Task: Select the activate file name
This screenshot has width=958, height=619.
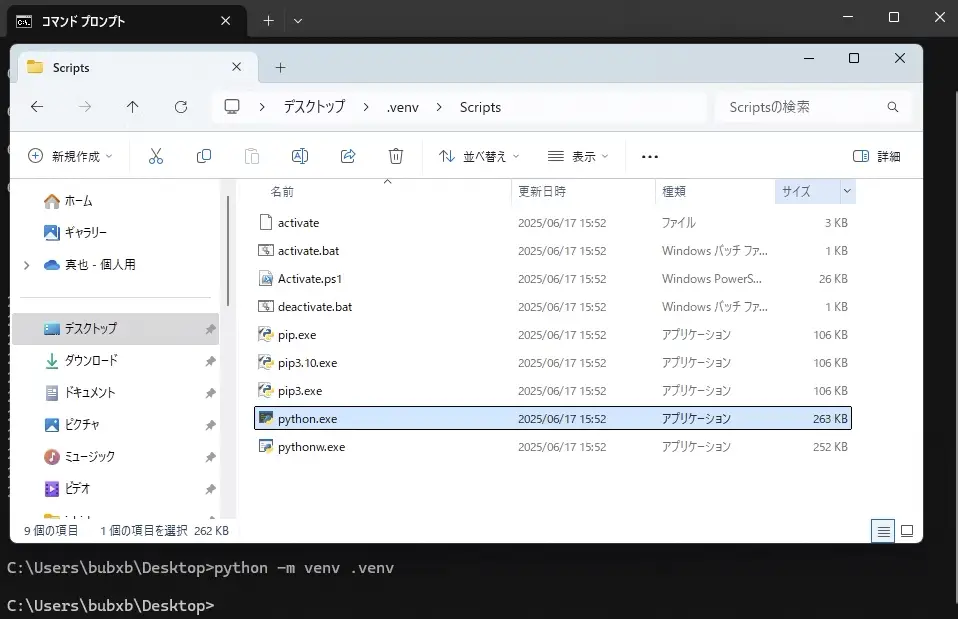Action: point(298,223)
